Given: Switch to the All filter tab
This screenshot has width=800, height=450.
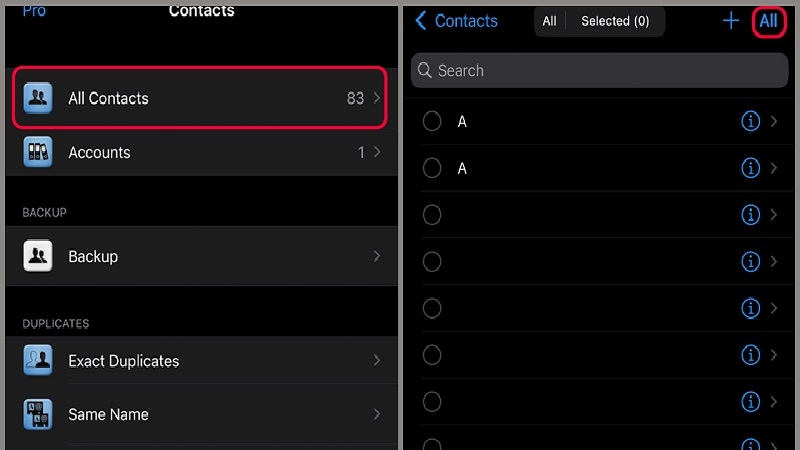Looking at the screenshot, I should pyautogui.click(x=549, y=21).
